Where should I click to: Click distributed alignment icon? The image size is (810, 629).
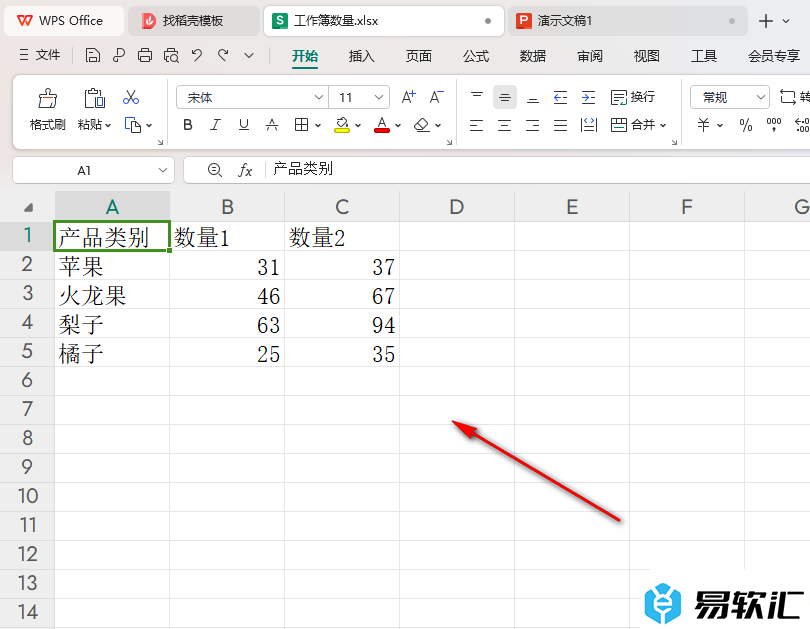(589, 125)
